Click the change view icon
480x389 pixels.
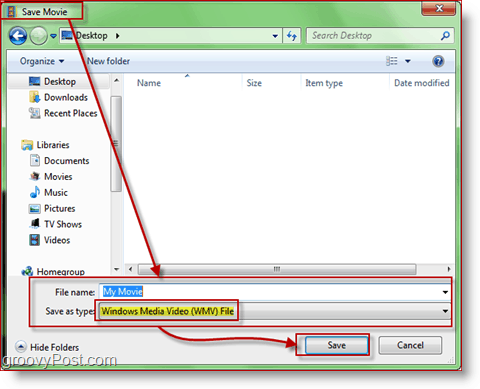point(392,61)
